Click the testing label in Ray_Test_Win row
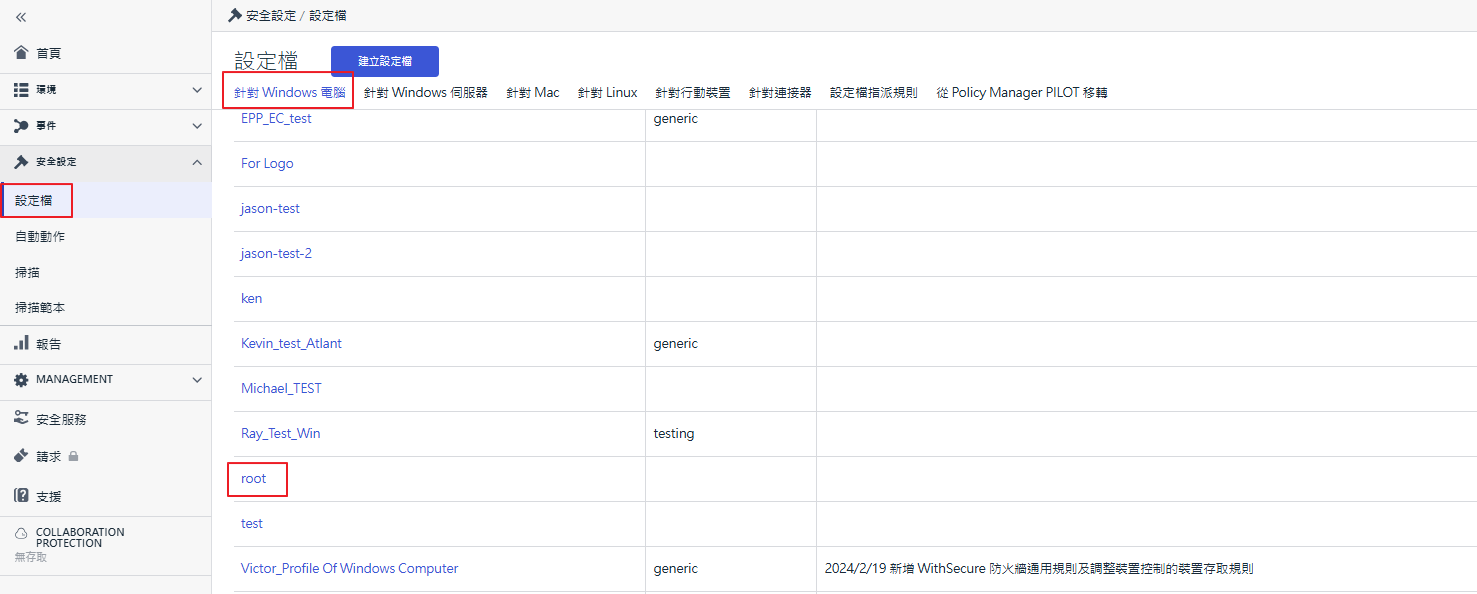The height and width of the screenshot is (594, 1477). (x=674, y=433)
